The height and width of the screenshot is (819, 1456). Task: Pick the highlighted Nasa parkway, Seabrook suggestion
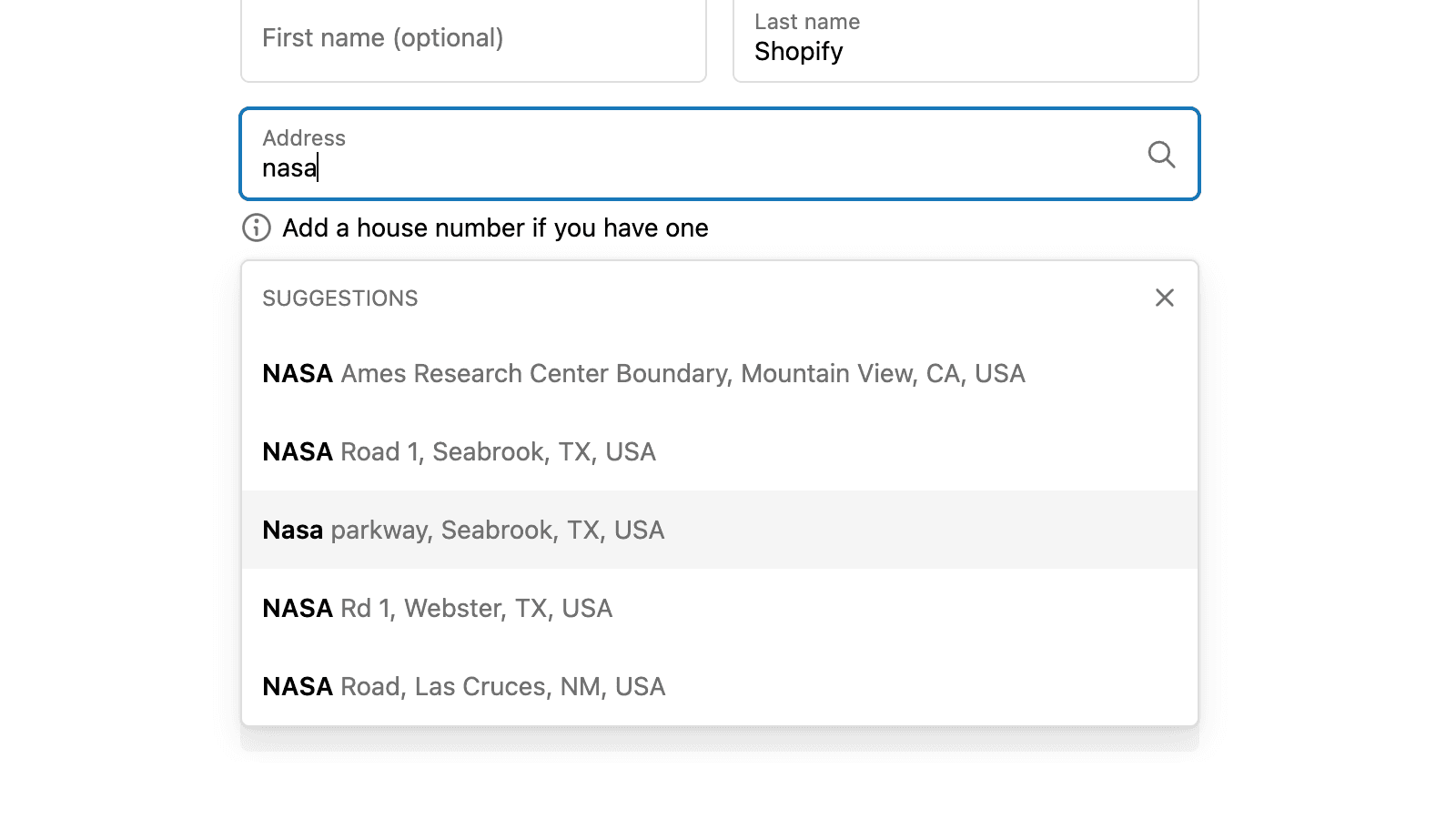pyautogui.click(x=462, y=530)
